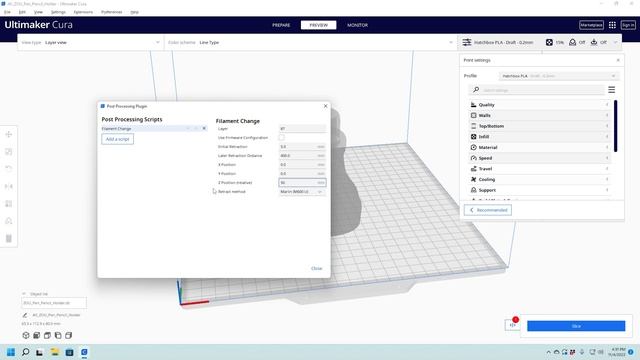Click Close in Post Processing Plugin dialog
Screen dimensions: 640x360
(x=316, y=268)
